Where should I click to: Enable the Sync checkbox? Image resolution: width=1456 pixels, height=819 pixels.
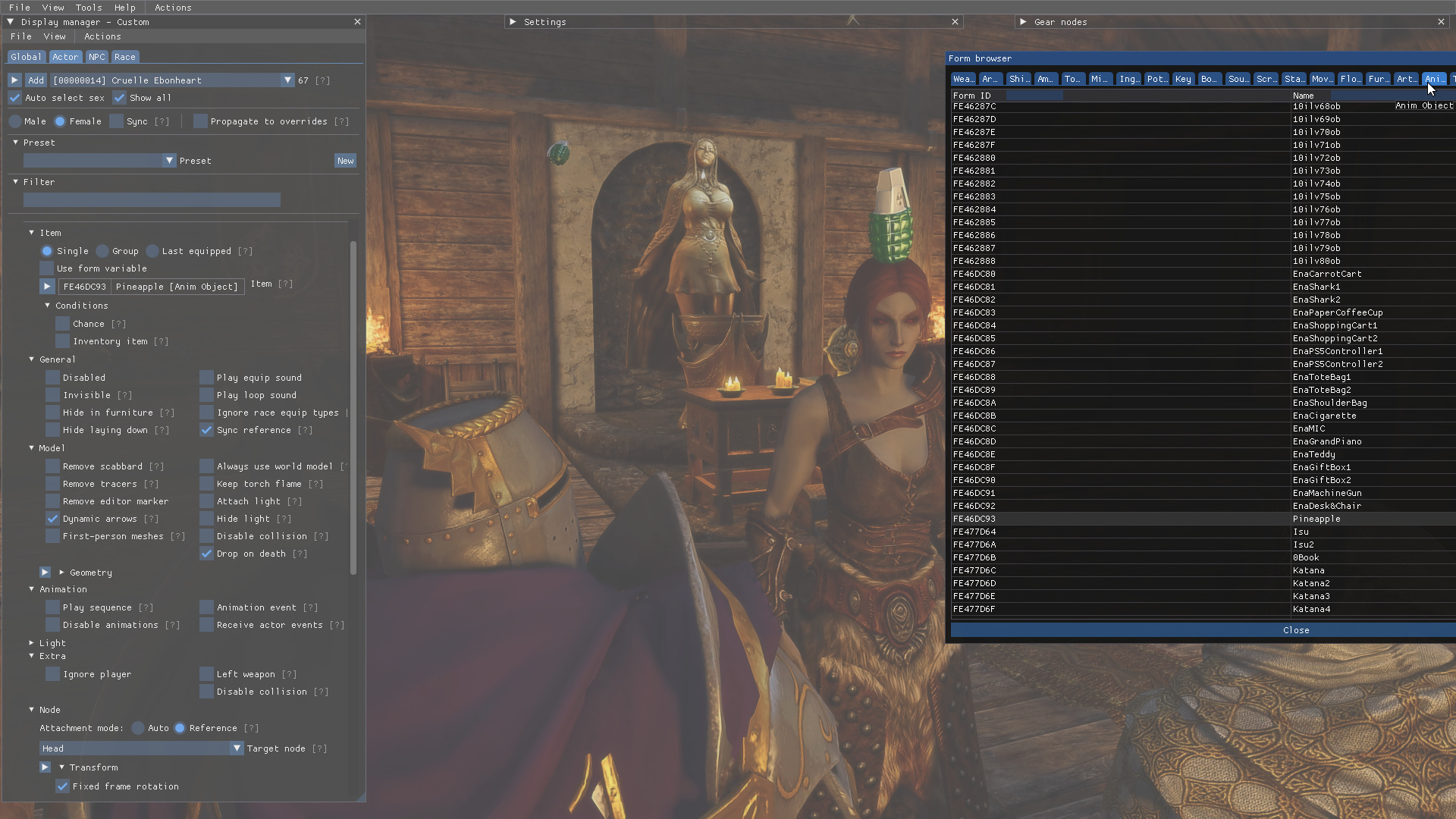coord(116,121)
